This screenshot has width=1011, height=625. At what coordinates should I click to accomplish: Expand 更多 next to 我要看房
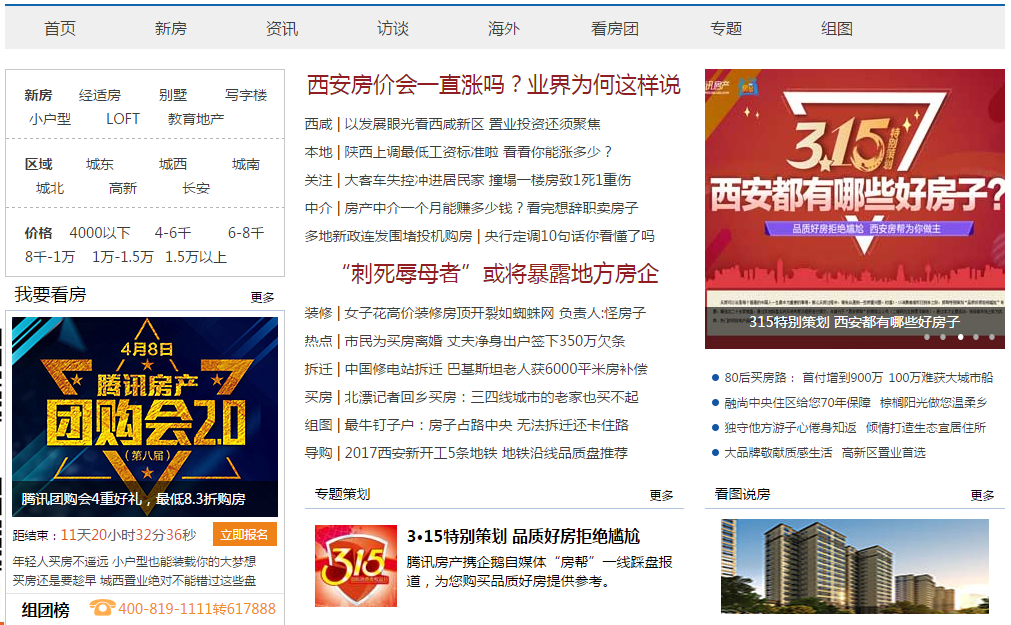pyautogui.click(x=262, y=297)
